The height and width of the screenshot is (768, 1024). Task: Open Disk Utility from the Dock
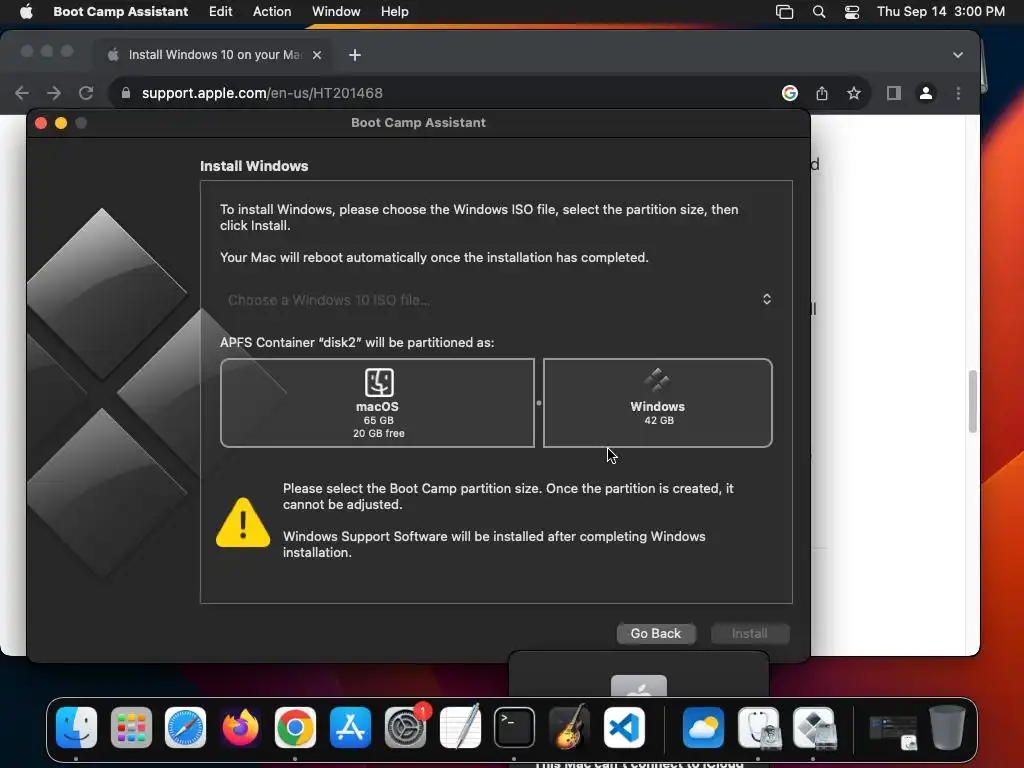point(759,728)
